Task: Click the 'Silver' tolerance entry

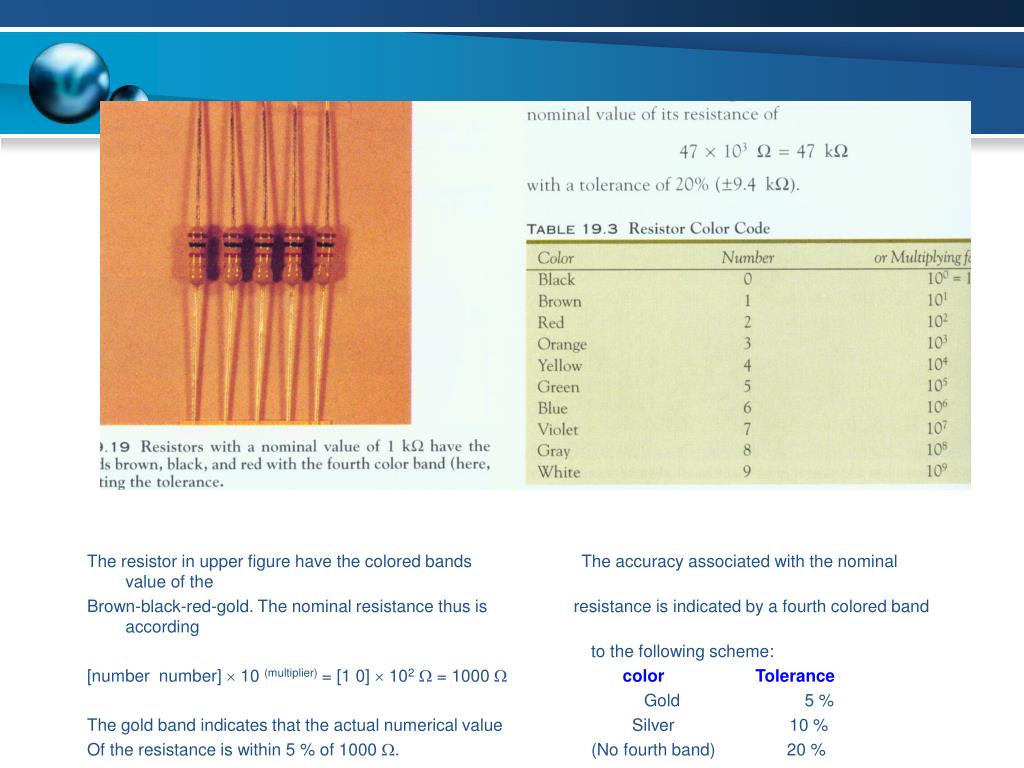Action: click(653, 726)
